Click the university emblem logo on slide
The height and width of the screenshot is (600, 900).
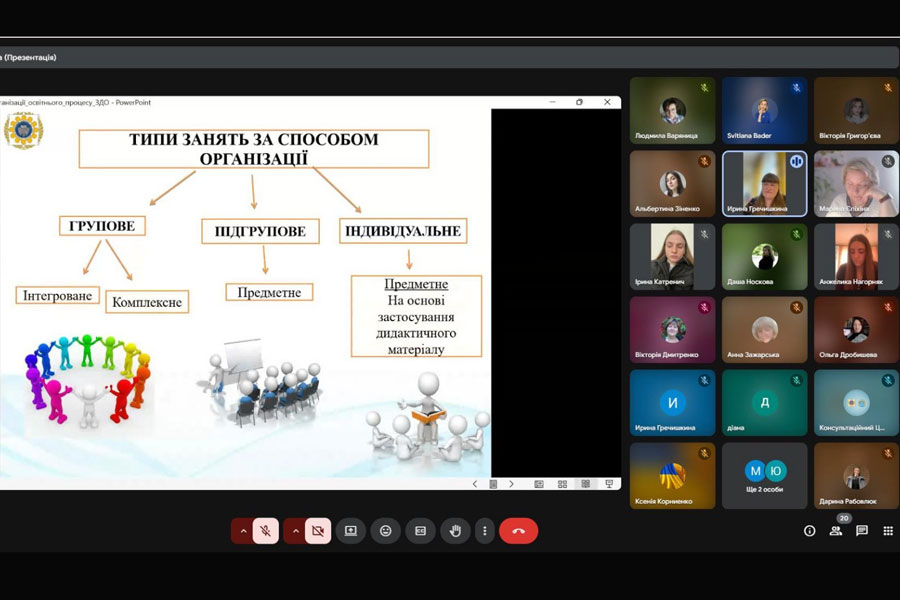[24, 130]
